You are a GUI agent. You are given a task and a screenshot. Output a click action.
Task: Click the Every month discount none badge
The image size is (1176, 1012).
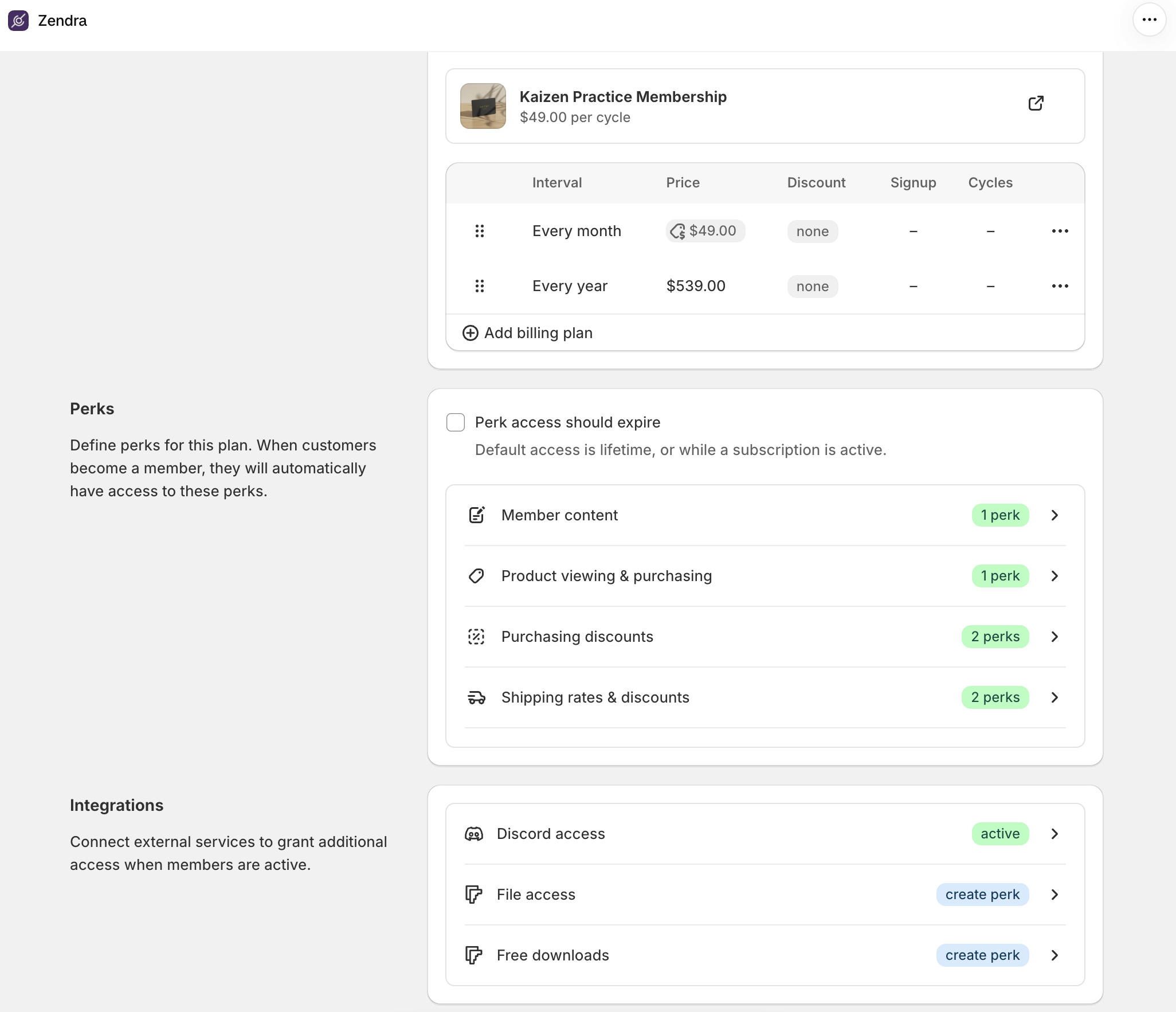point(813,232)
